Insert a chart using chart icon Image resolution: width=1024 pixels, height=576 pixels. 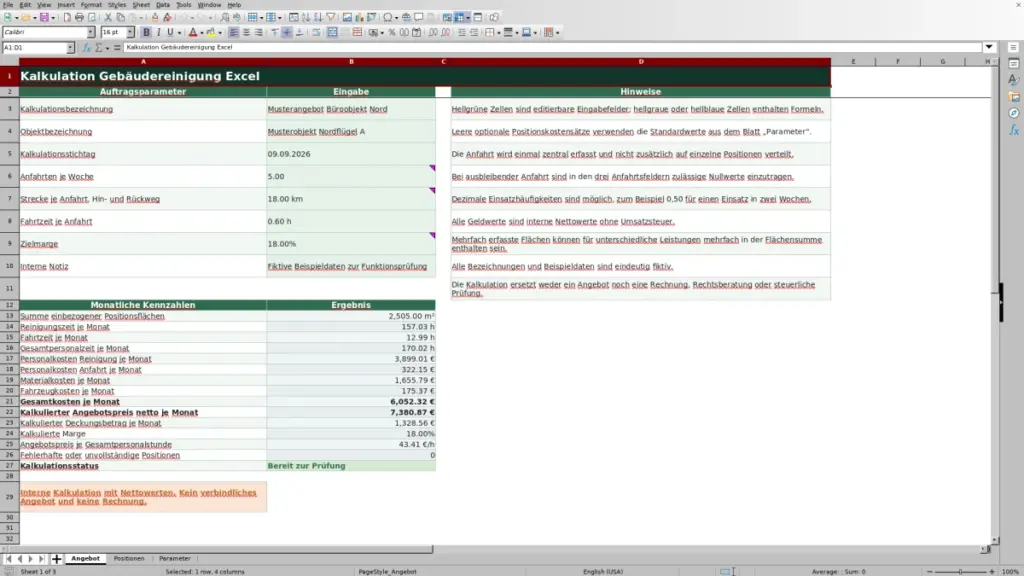(359, 18)
